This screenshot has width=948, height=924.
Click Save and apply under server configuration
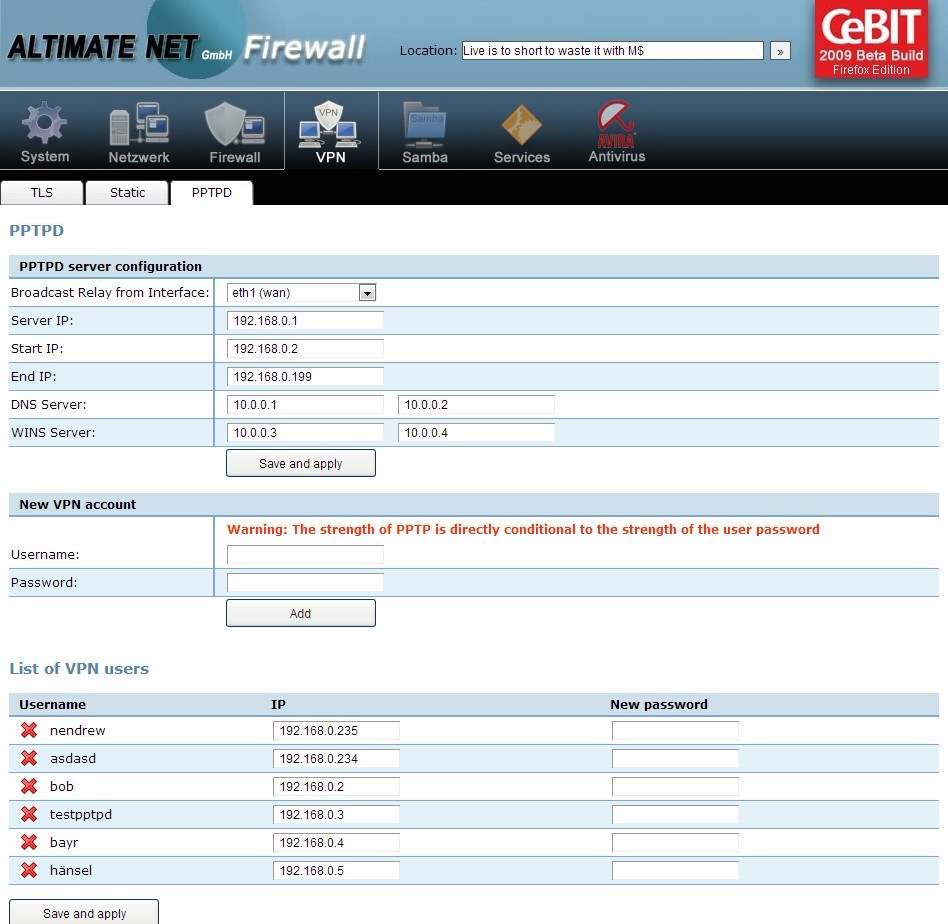[300, 463]
